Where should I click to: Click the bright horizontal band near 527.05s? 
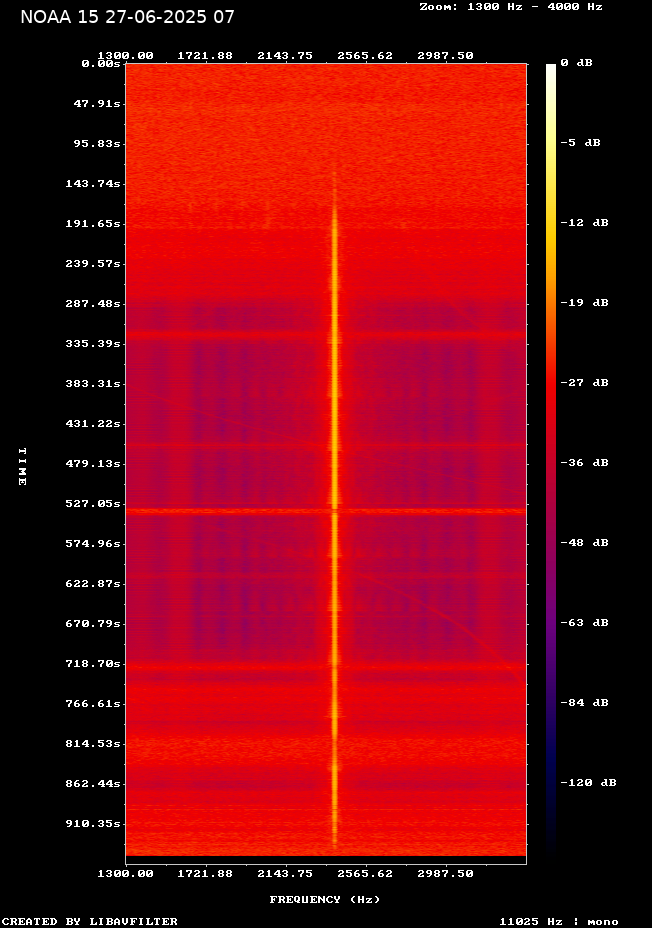pyautogui.click(x=326, y=511)
